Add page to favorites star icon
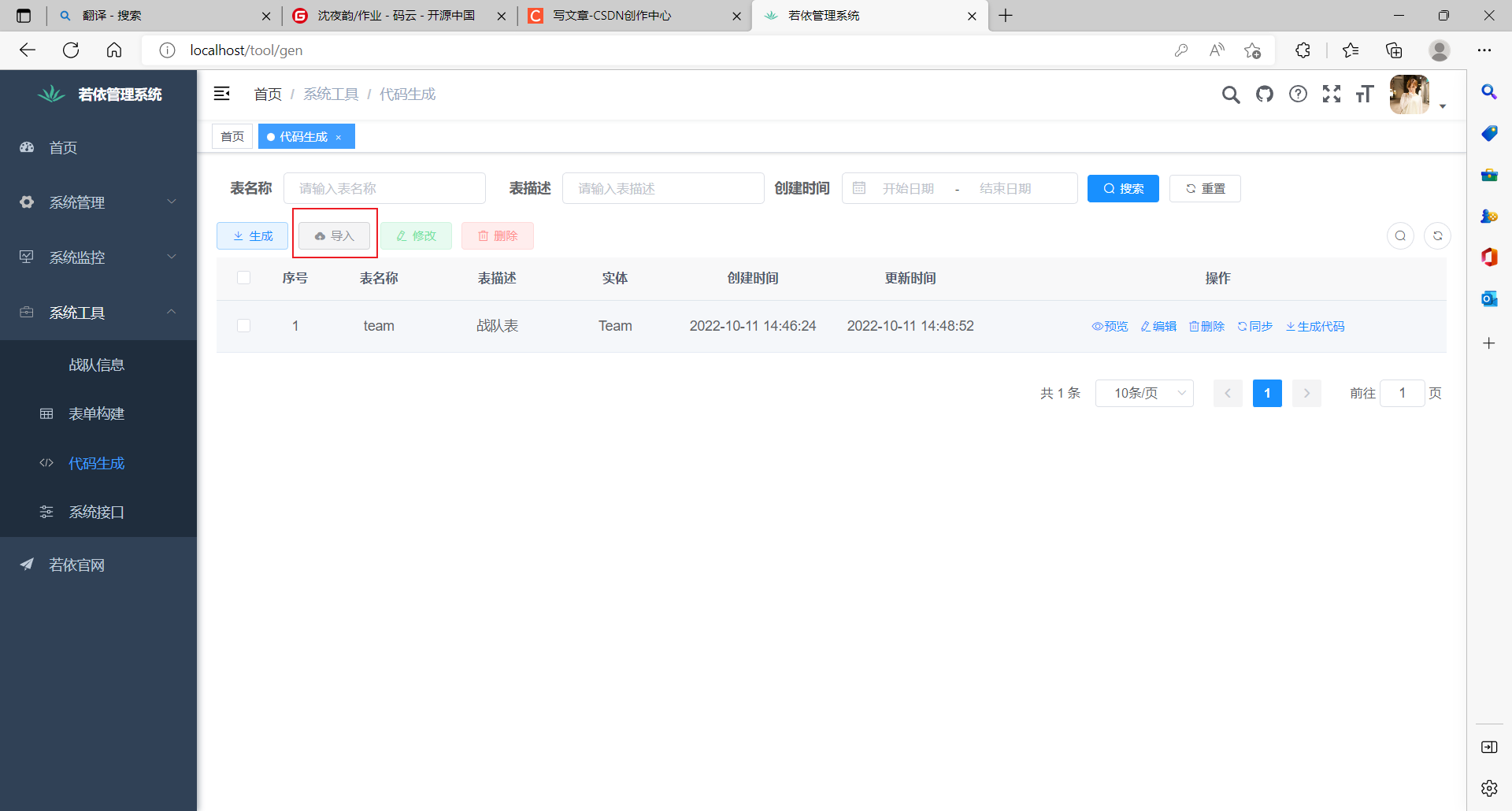This screenshot has height=811, width=1512. 1252,50
